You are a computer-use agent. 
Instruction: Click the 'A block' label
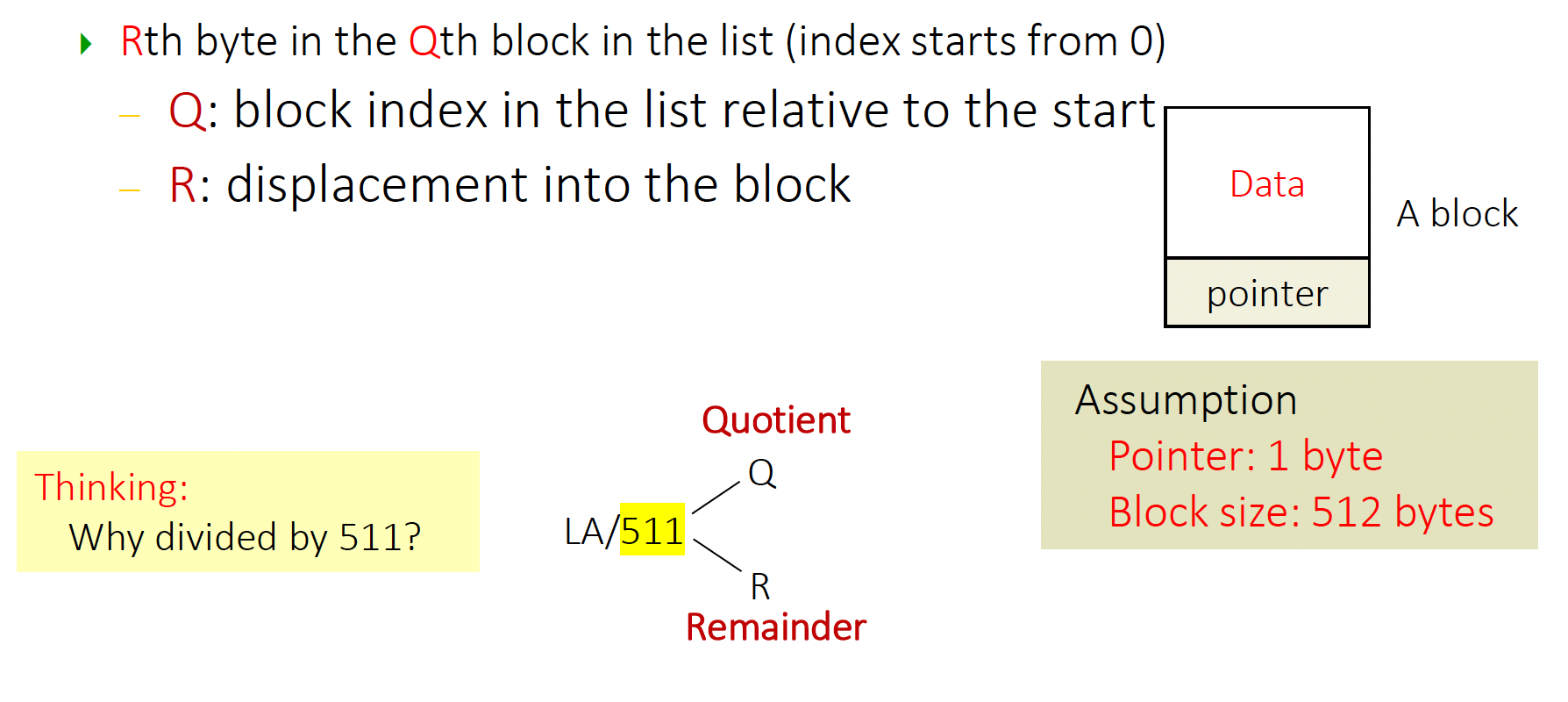[1458, 213]
